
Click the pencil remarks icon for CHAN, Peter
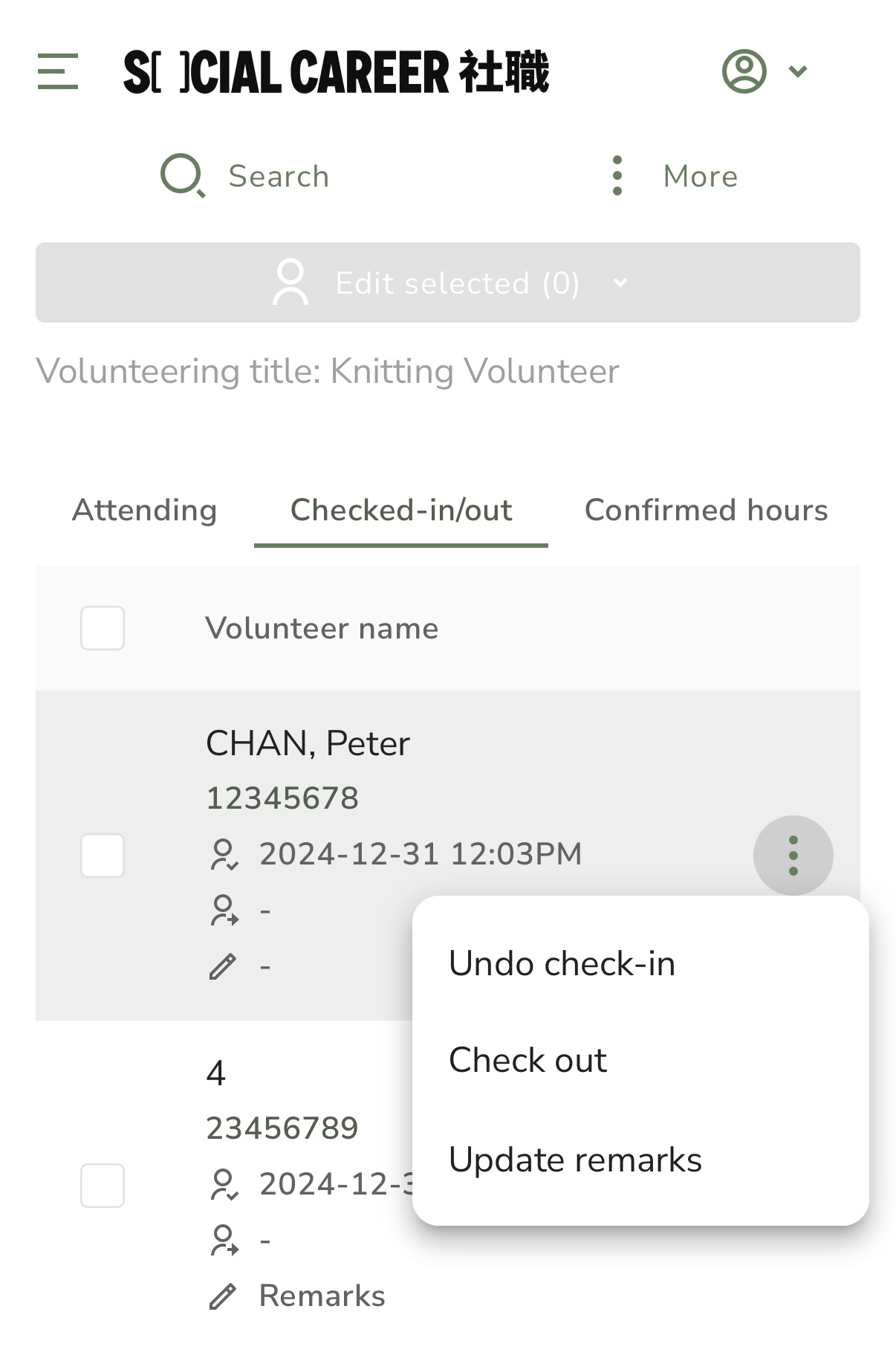coord(222,966)
